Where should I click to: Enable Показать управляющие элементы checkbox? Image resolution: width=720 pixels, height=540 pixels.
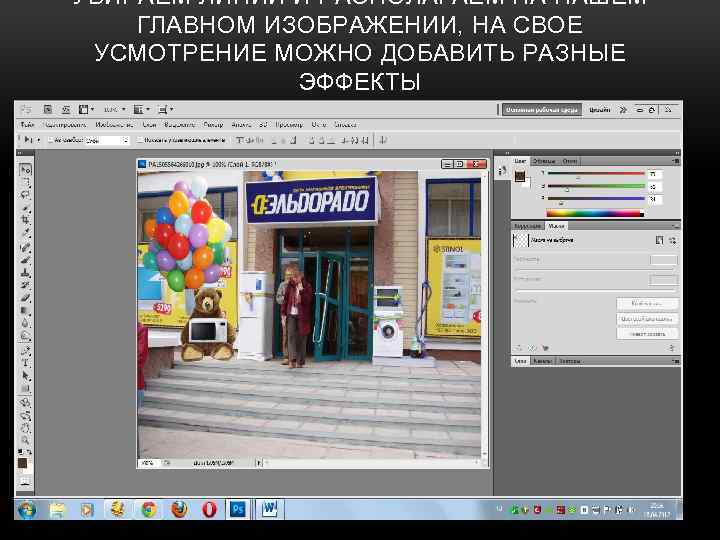pyautogui.click(x=140, y=140)
